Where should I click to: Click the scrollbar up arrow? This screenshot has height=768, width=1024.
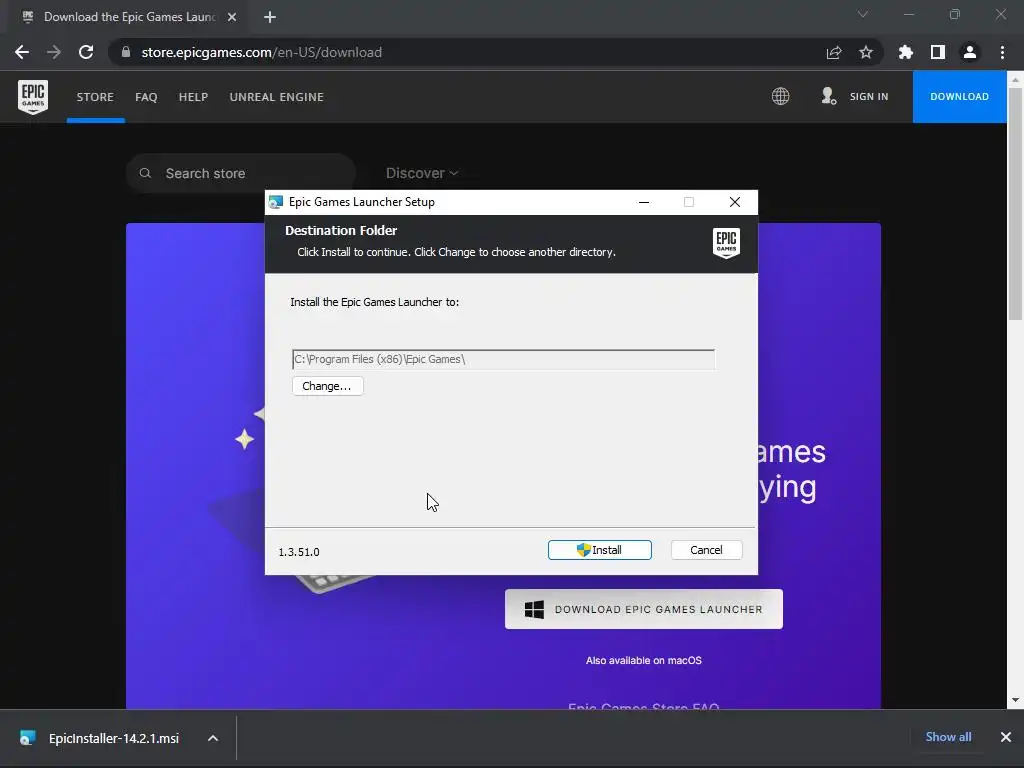click(1015, 79)
